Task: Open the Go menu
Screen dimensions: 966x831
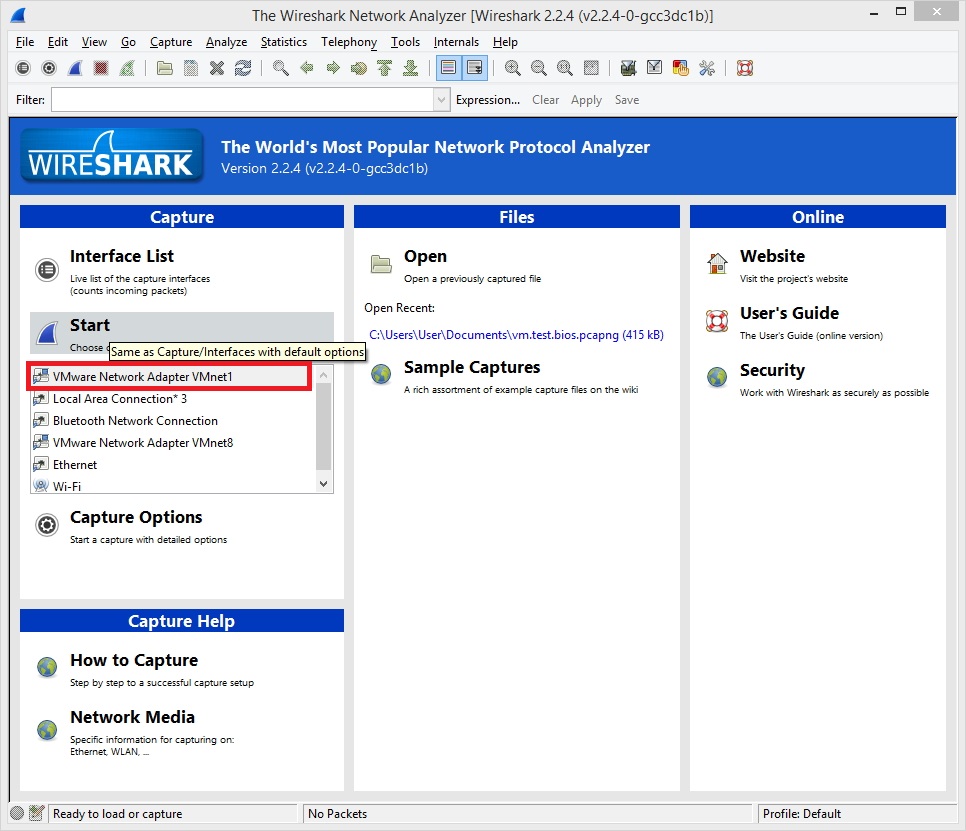Action: [128, 42]
